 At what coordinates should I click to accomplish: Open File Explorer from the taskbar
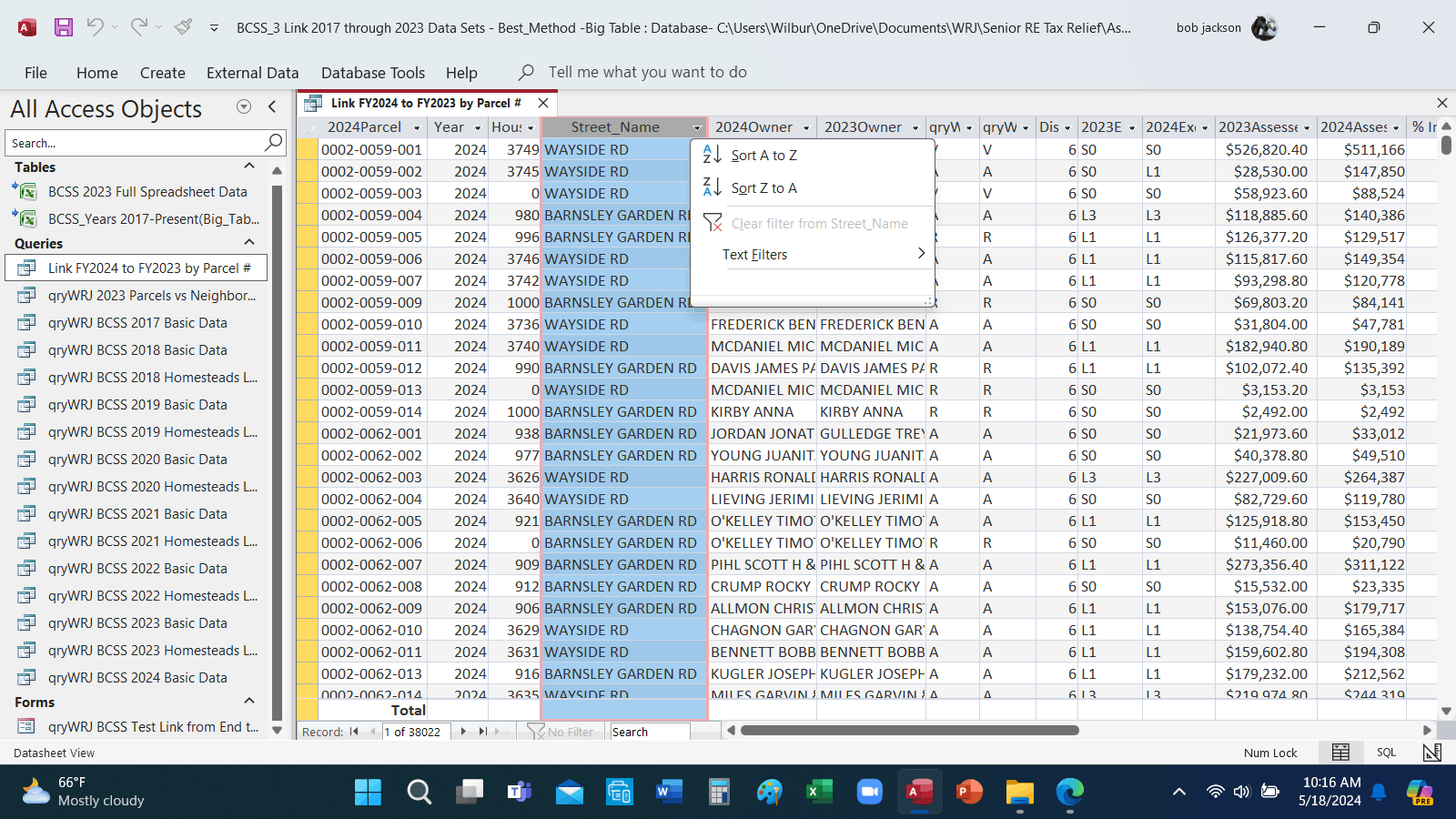tap(1019, 793)
